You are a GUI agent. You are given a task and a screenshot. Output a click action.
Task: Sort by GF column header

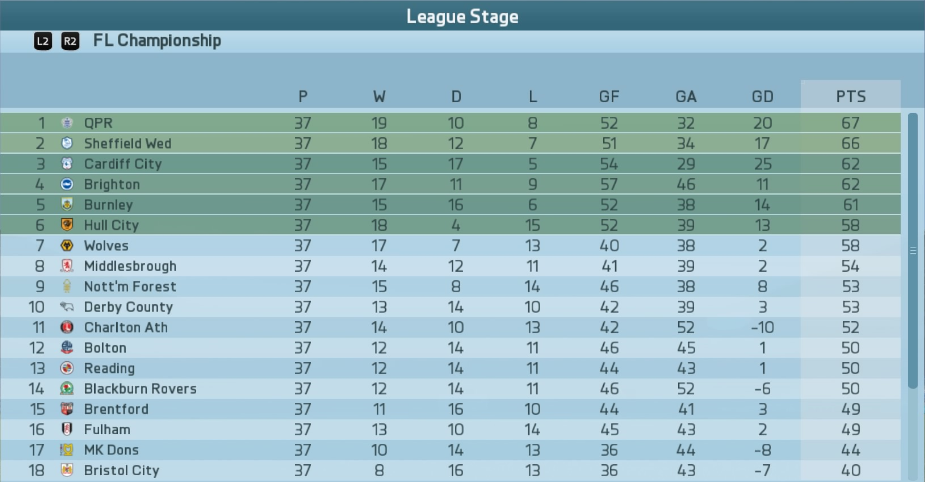[x=609, y=96]
